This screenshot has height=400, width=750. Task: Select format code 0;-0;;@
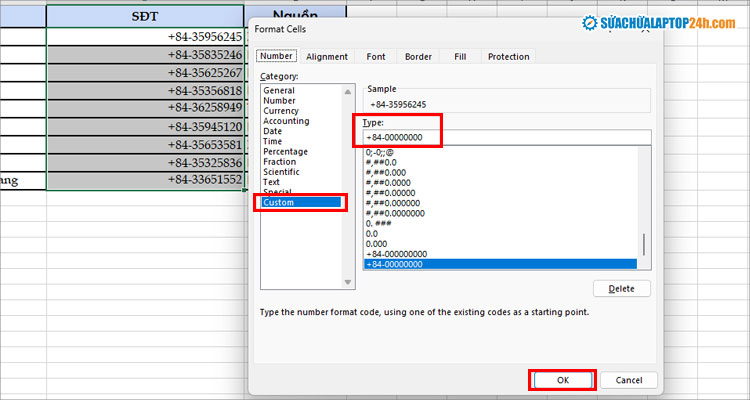pos(380,152)
